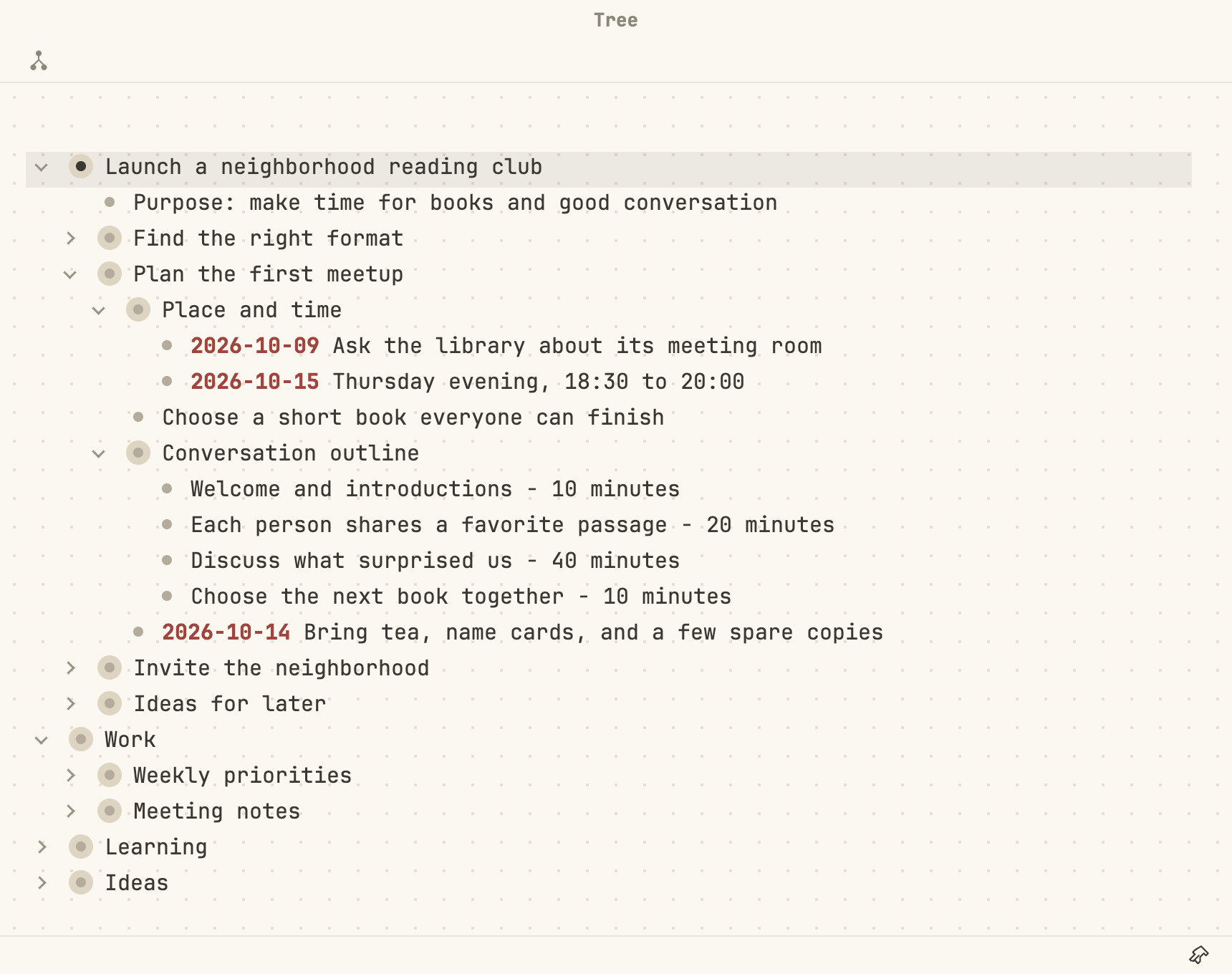Select Choose a short book item
This screenshot has height=974, width=1232.
point(413,418)
